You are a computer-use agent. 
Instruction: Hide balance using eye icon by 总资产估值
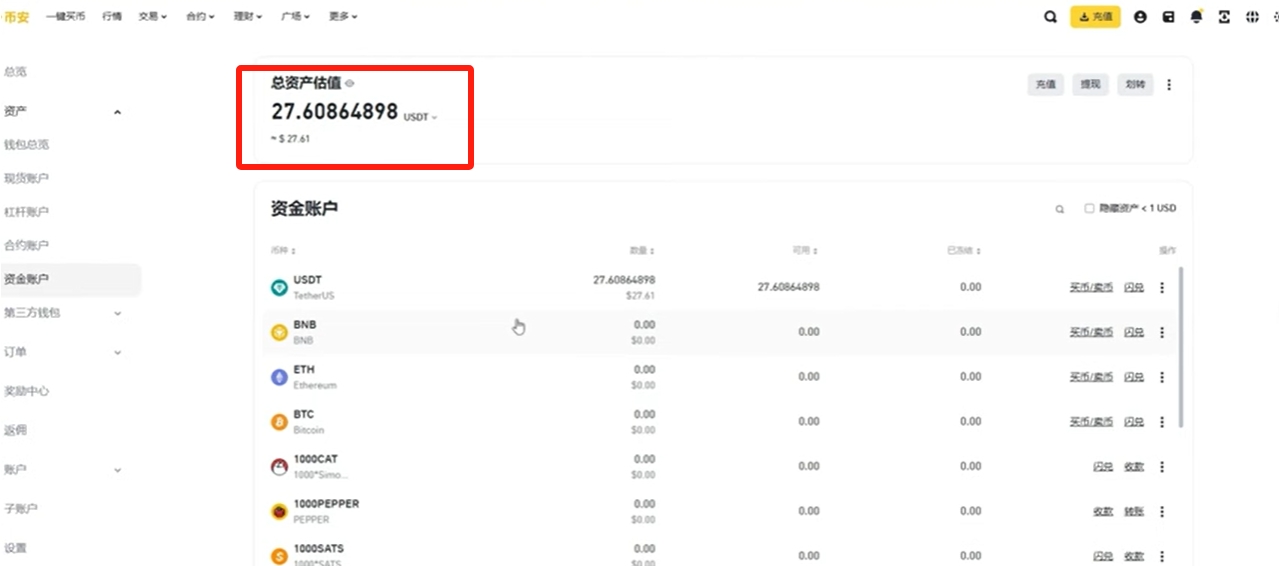(x=350, y=84)
